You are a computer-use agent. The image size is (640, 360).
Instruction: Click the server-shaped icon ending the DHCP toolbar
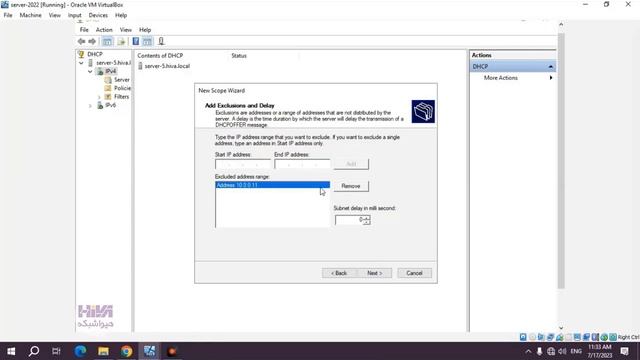point(161,41)
